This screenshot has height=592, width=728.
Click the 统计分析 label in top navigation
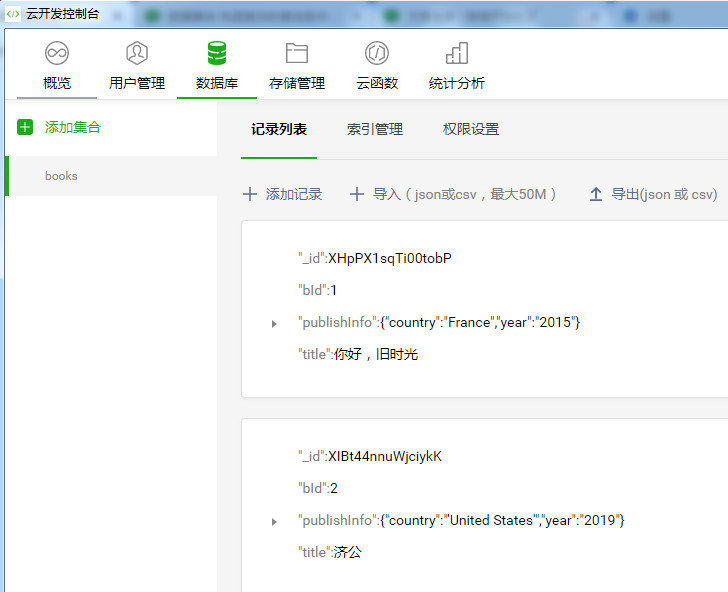tap(457, 83)
